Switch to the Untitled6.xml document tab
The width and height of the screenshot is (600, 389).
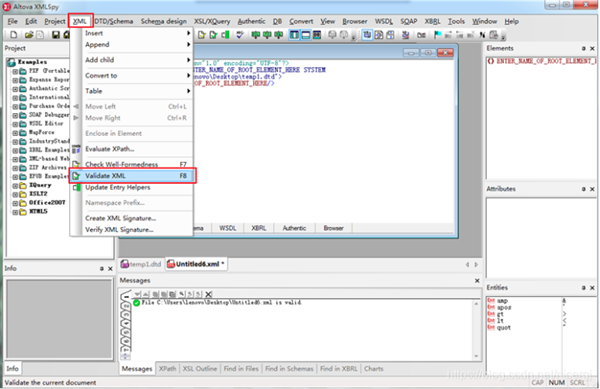click(x=196, y=264)
